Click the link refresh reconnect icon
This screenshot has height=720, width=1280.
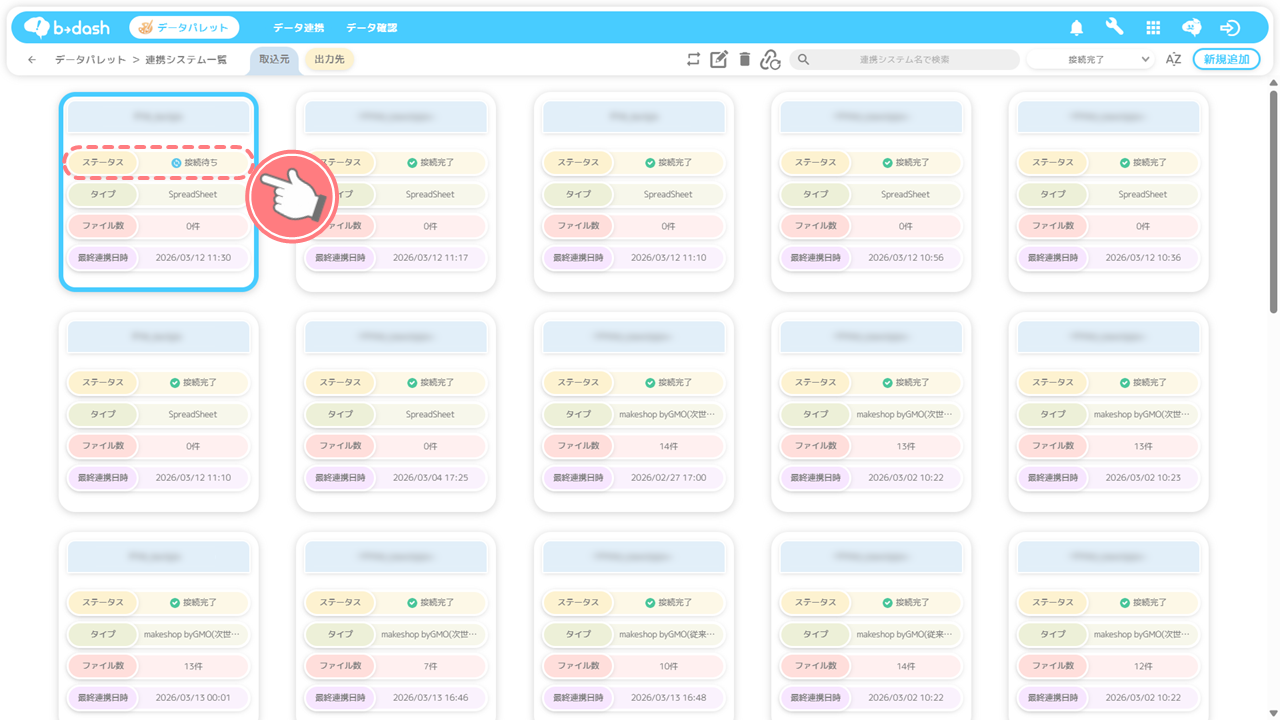(x=769, y=60)
